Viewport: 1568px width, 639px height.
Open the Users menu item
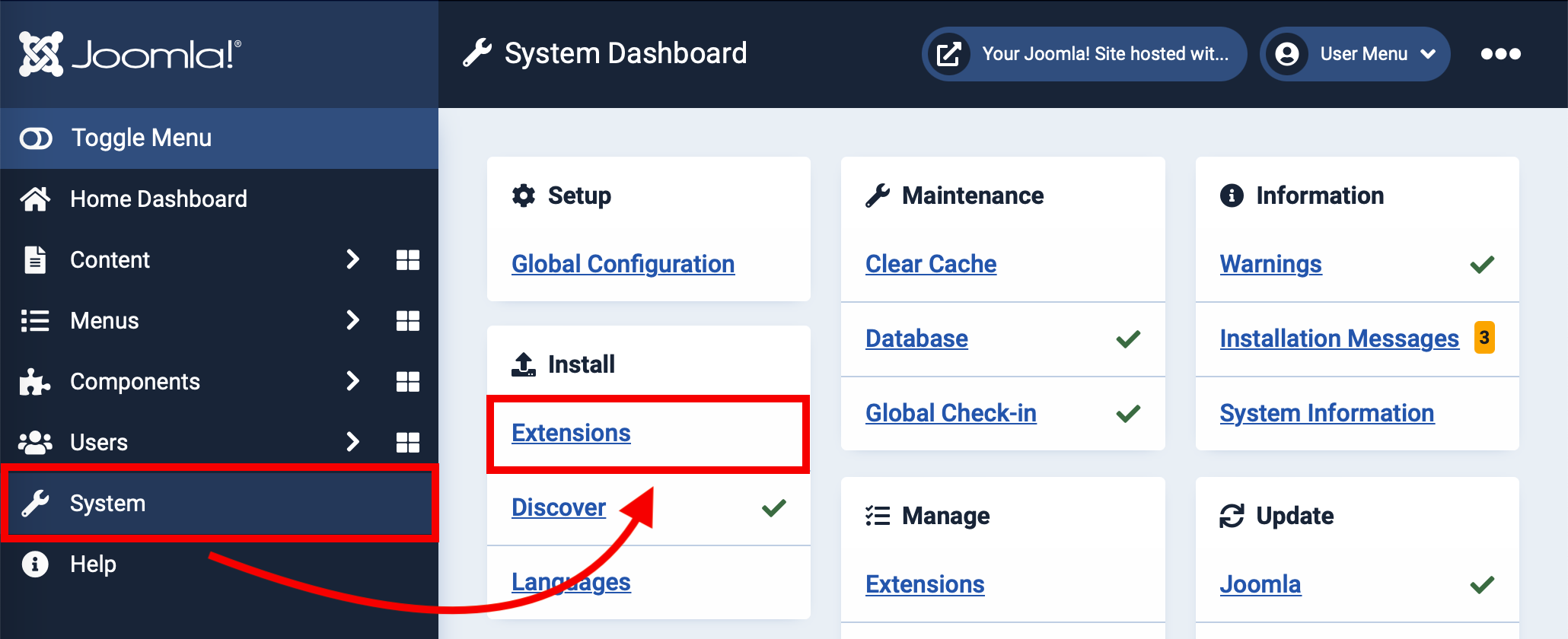point(99,442)
